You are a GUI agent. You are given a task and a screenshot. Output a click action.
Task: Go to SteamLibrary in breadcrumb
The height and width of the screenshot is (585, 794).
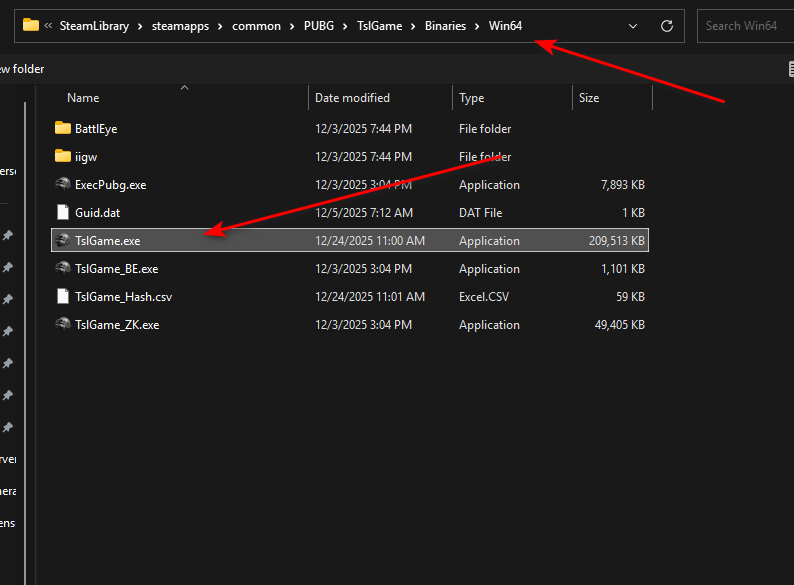coord(94,26)
